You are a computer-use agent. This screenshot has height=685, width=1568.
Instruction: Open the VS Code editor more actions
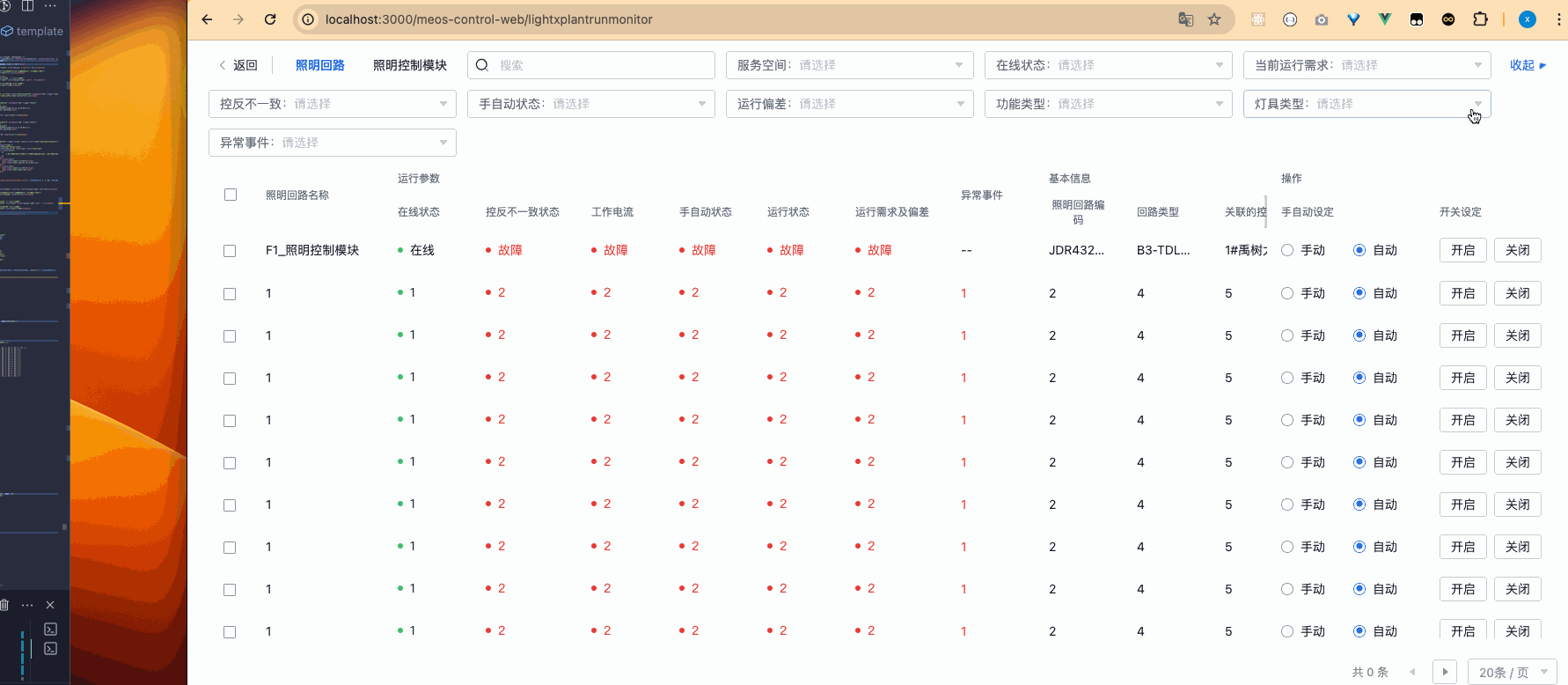(x=50, y=5)
